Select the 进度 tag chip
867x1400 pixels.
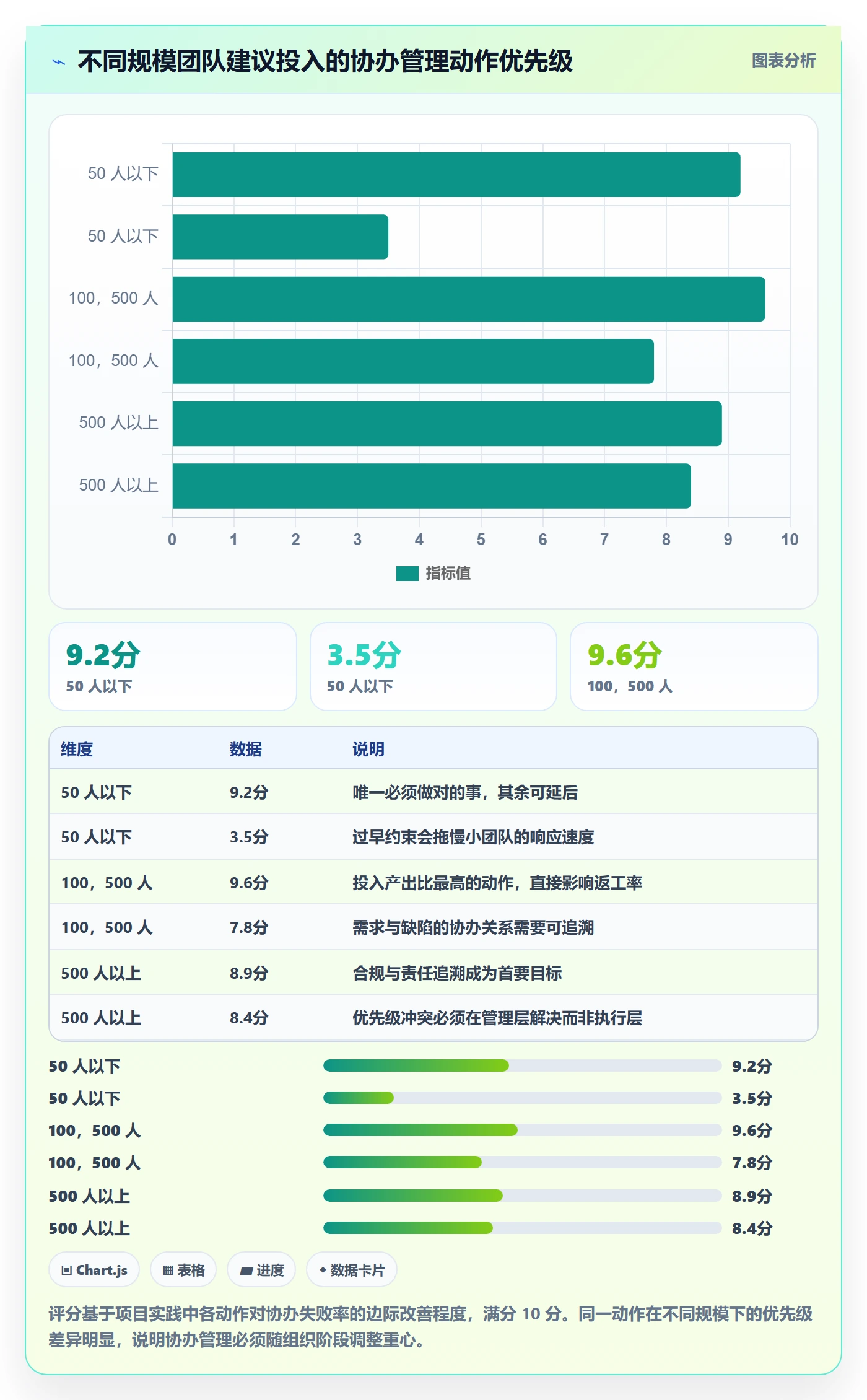coord(261,1270)
